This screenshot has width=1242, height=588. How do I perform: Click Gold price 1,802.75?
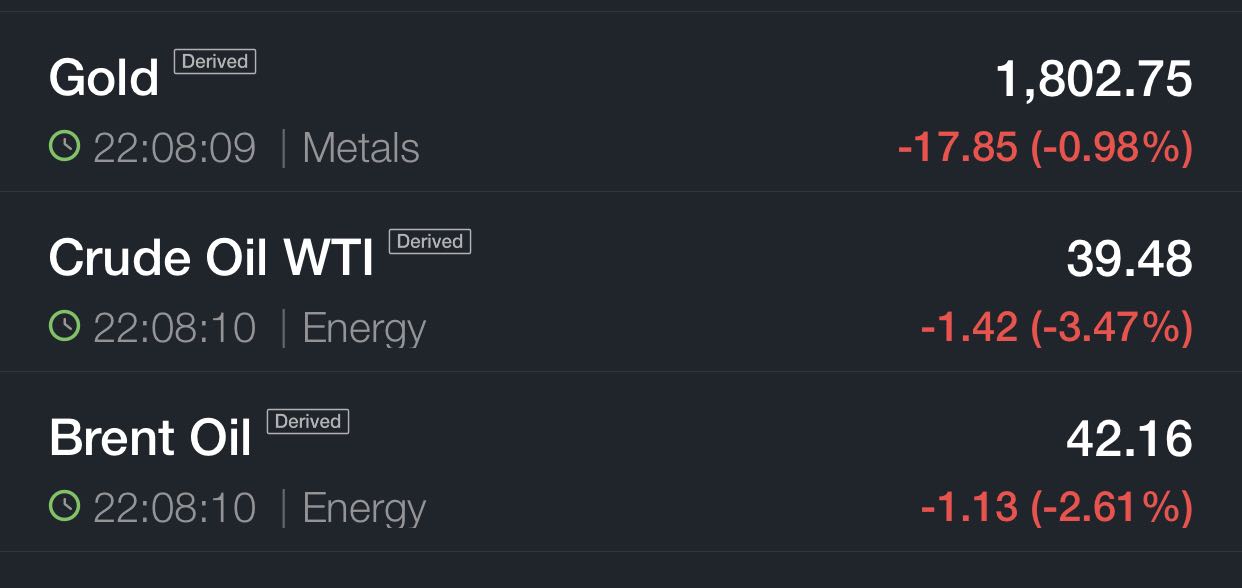click(x=1093, y=79)
